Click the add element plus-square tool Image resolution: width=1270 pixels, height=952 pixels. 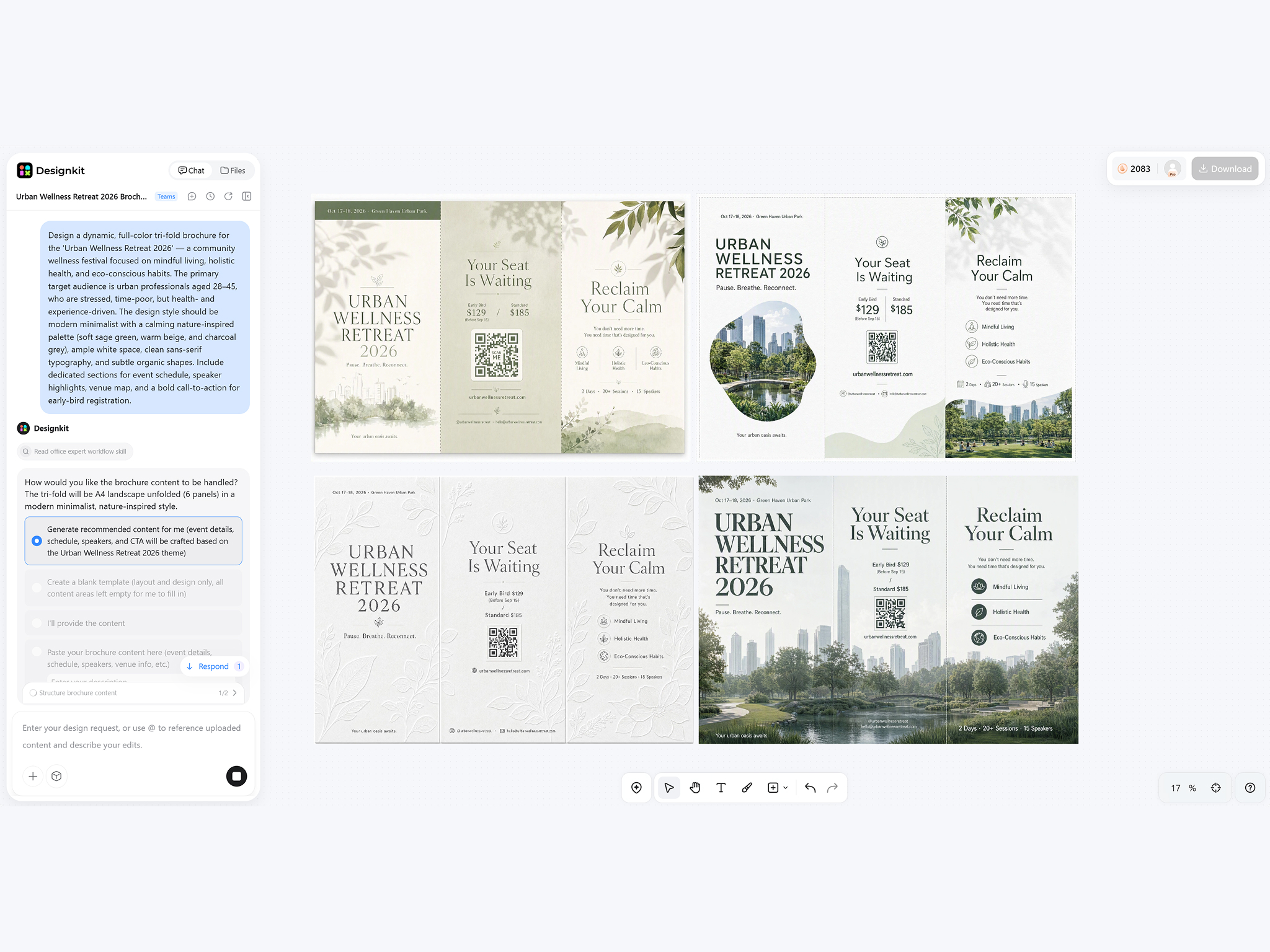pyautogui.click(x=773, y=788)
